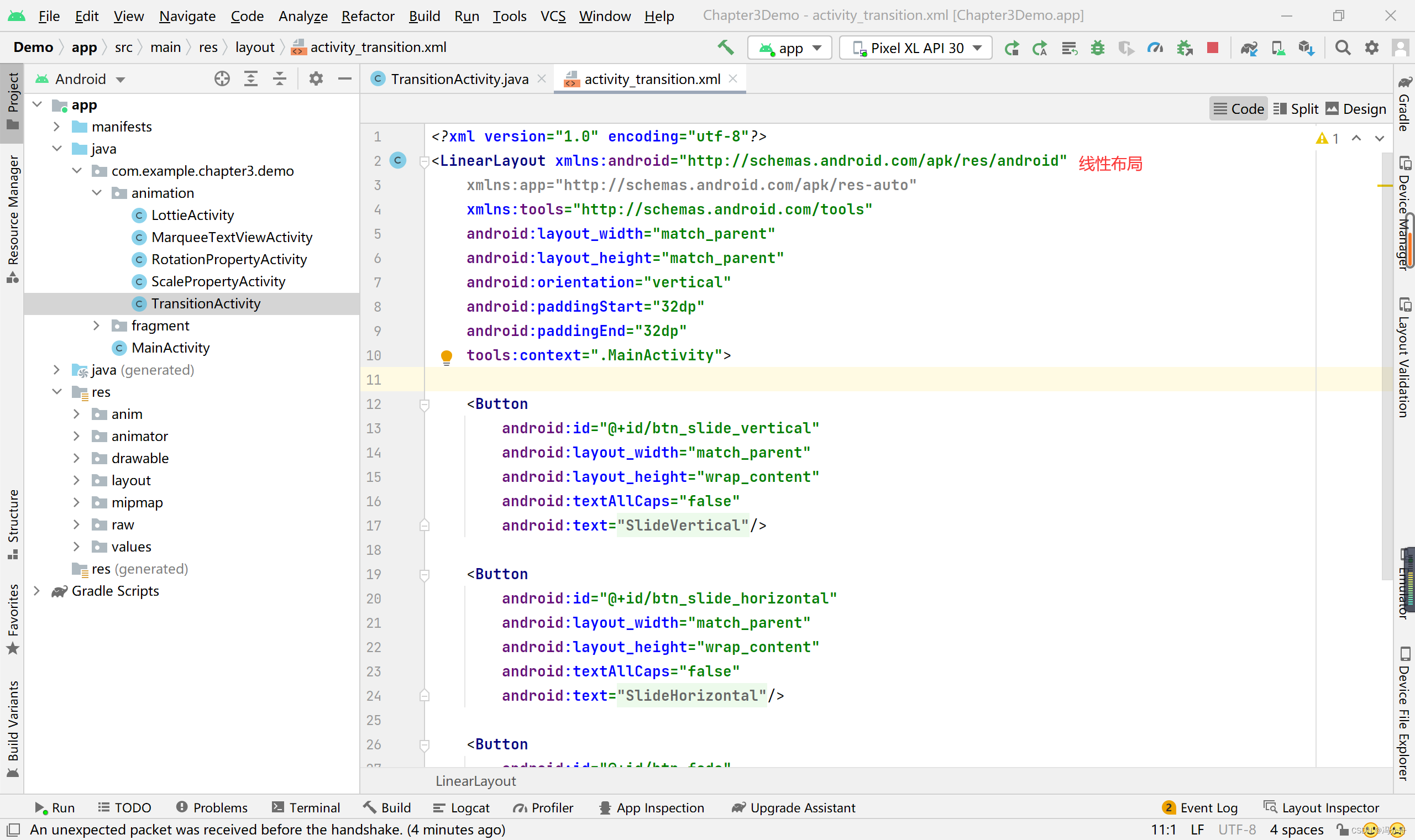Click the Profile app gauge icon
The width and height of the screenshot is (1415, 840).
point(1155,48)
